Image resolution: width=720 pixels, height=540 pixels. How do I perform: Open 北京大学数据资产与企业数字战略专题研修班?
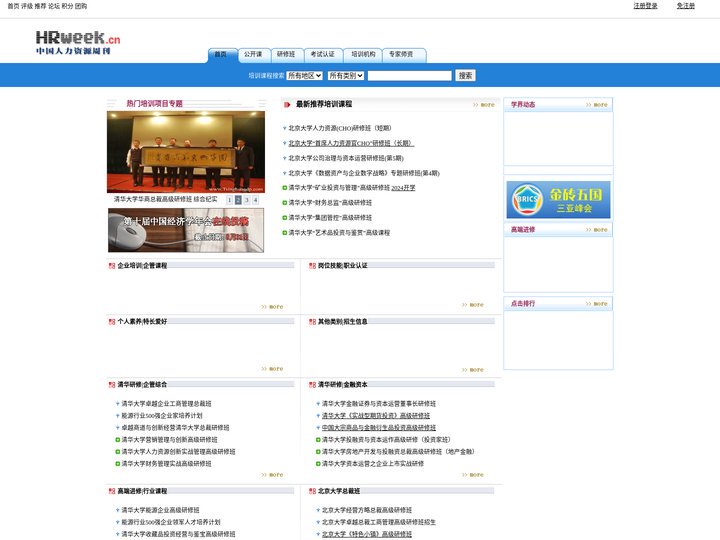pos(364,173)
